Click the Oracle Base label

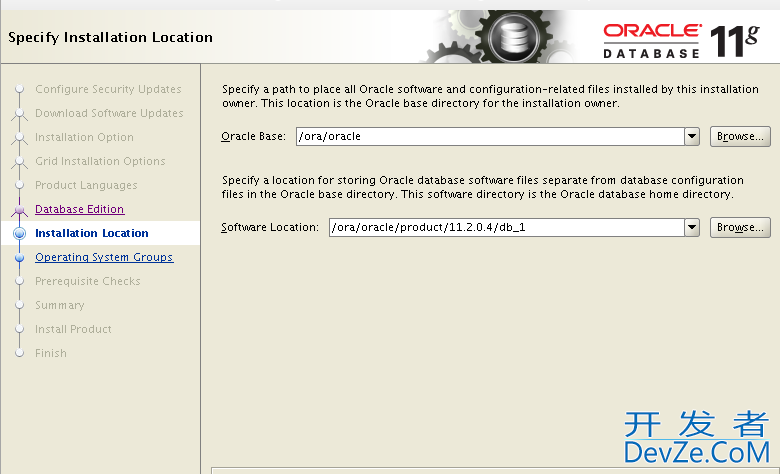[x=253, y=136]
